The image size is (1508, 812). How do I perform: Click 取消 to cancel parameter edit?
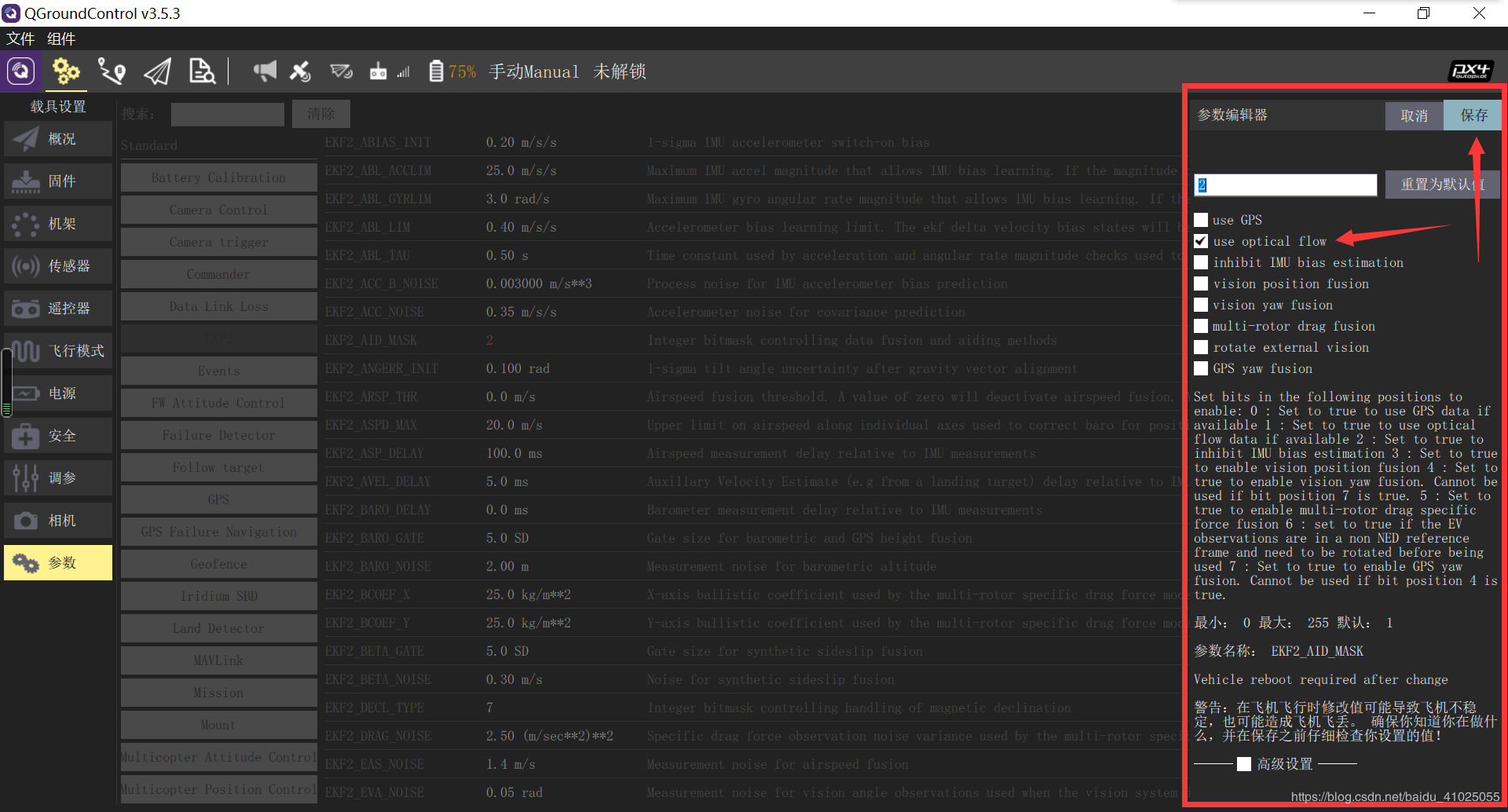click(x=1414, y=115)
